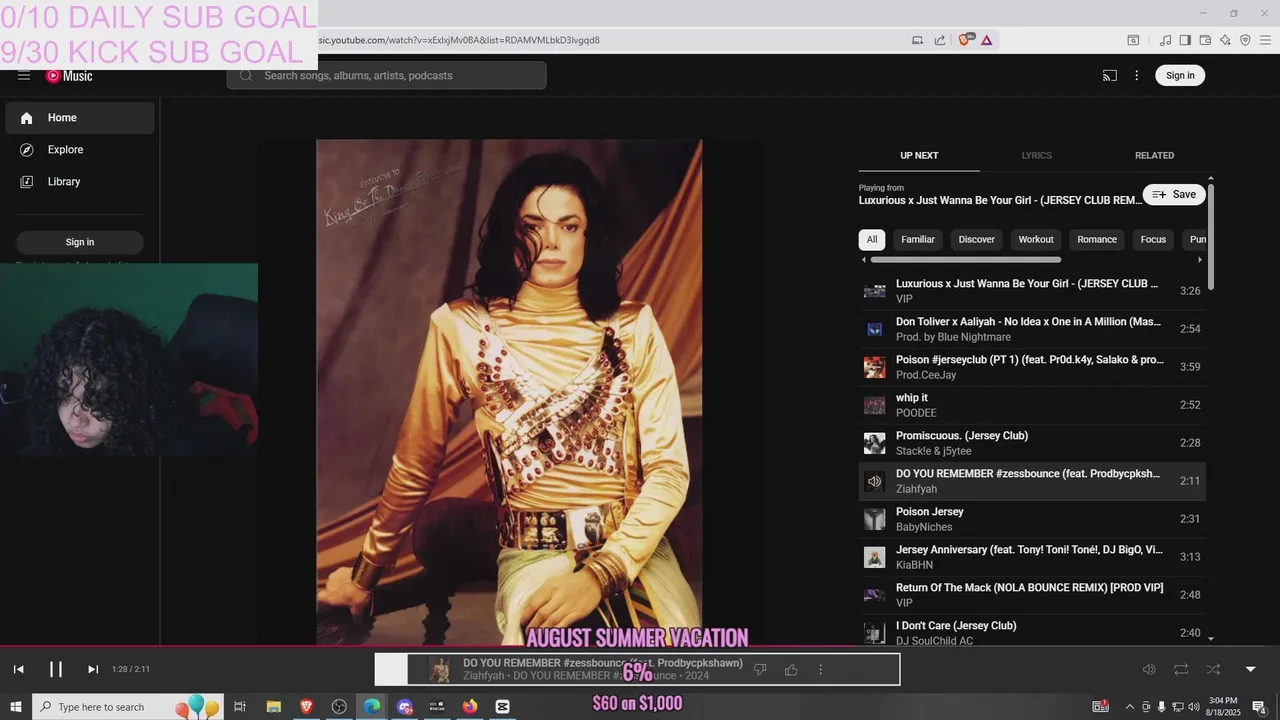The image size is (1280, 720).
Task: Skip to the previous track
Action: click(x=18, y=669)
